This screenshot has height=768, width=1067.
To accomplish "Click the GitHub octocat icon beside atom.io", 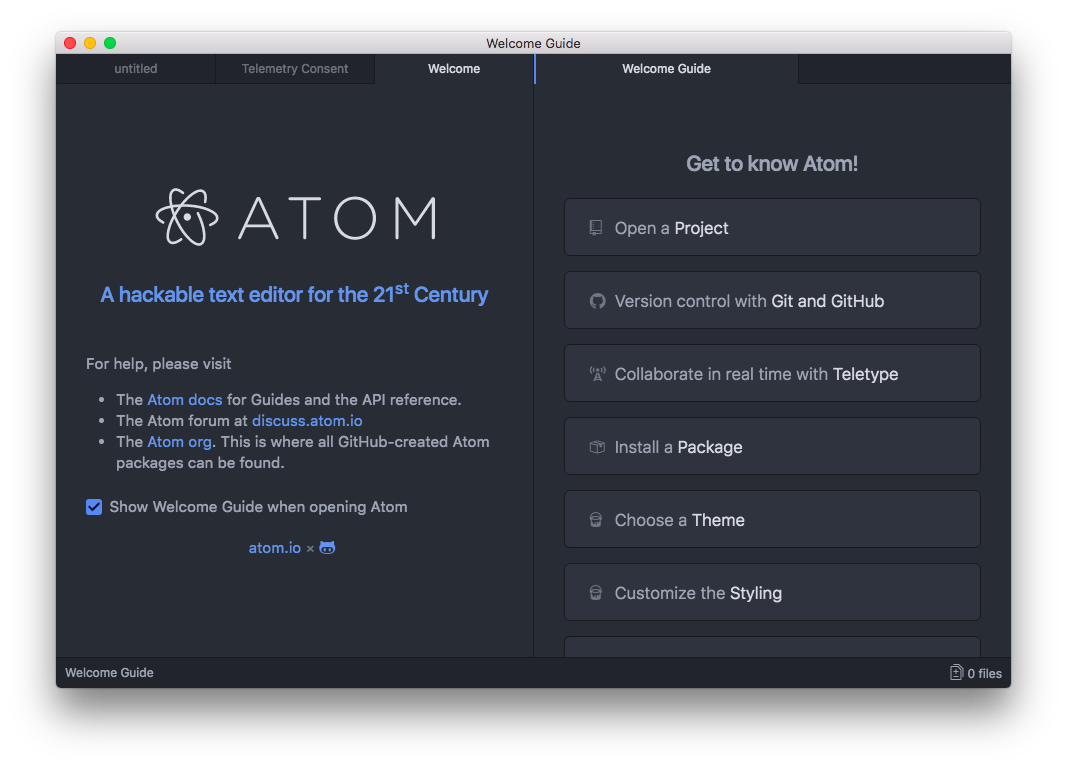I will (327, 548).
